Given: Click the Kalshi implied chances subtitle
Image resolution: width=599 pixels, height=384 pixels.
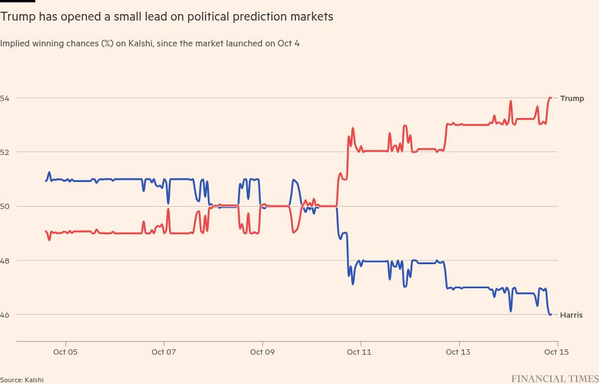Looking at the screenshot, I should 150,44.
